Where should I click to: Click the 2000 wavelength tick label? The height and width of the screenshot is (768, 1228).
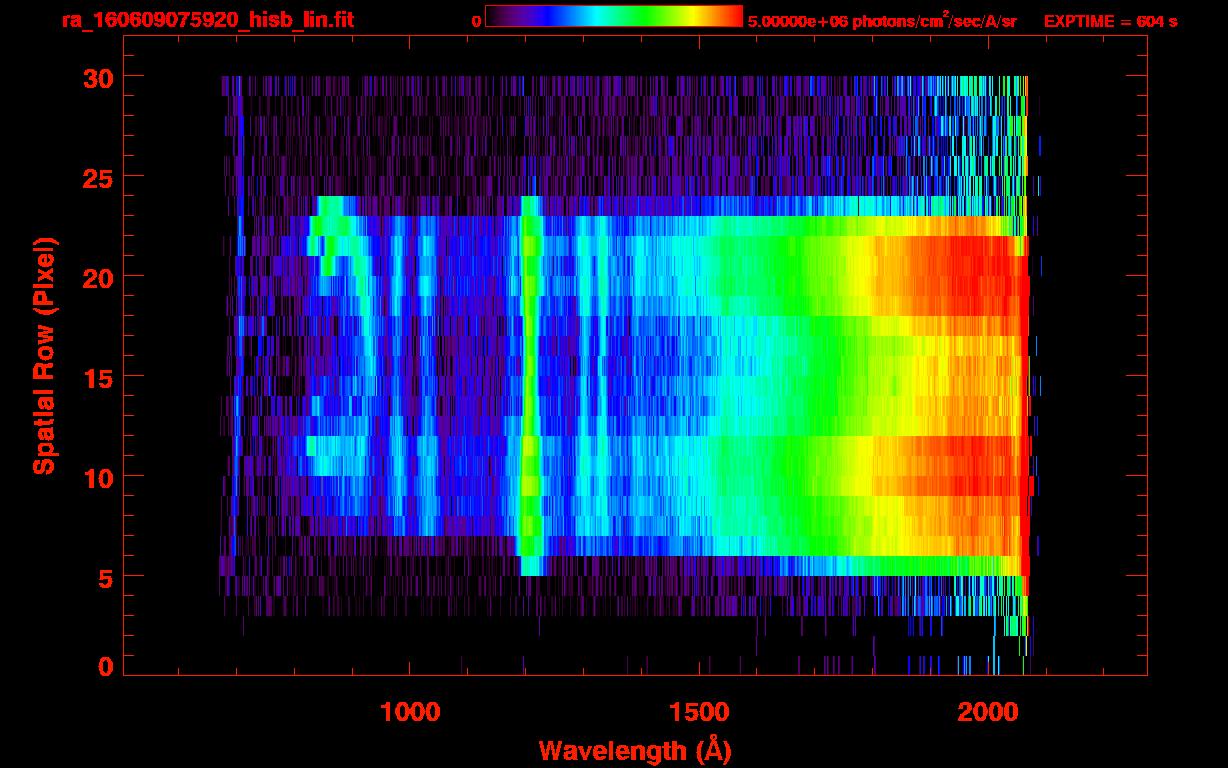[988, 712]
